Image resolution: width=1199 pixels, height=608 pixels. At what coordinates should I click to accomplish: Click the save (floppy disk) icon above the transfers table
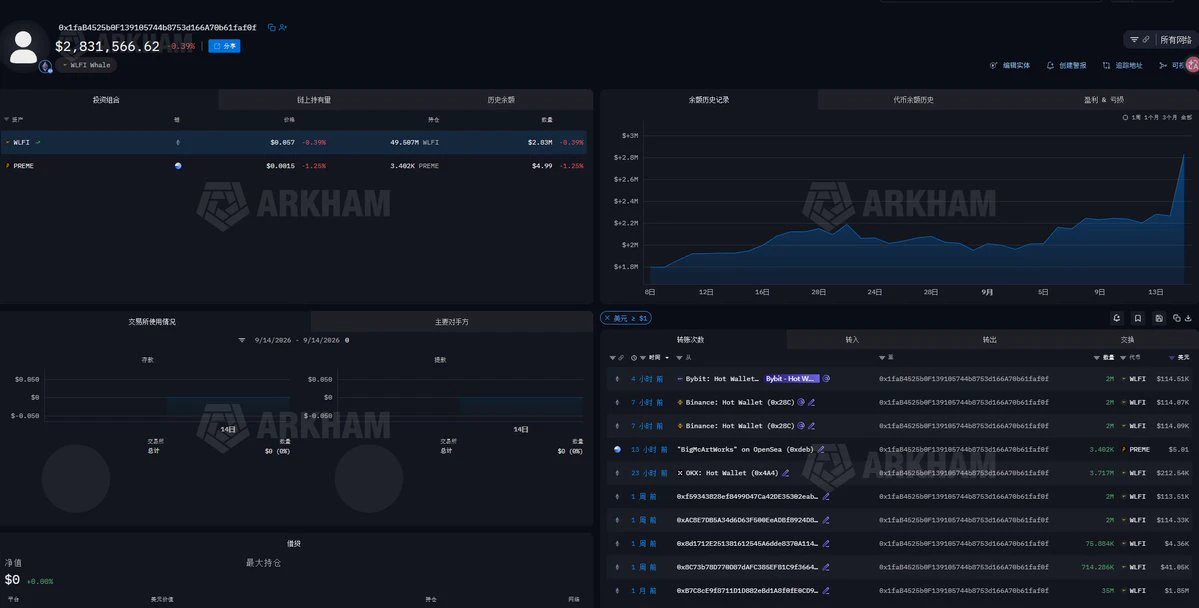tap(1159, 318)
